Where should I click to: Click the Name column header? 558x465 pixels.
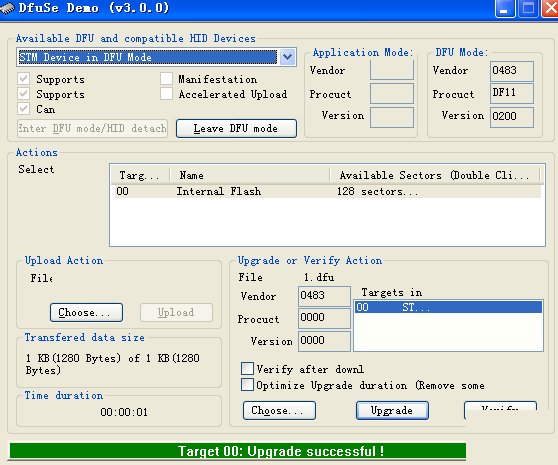coord(250,175)
